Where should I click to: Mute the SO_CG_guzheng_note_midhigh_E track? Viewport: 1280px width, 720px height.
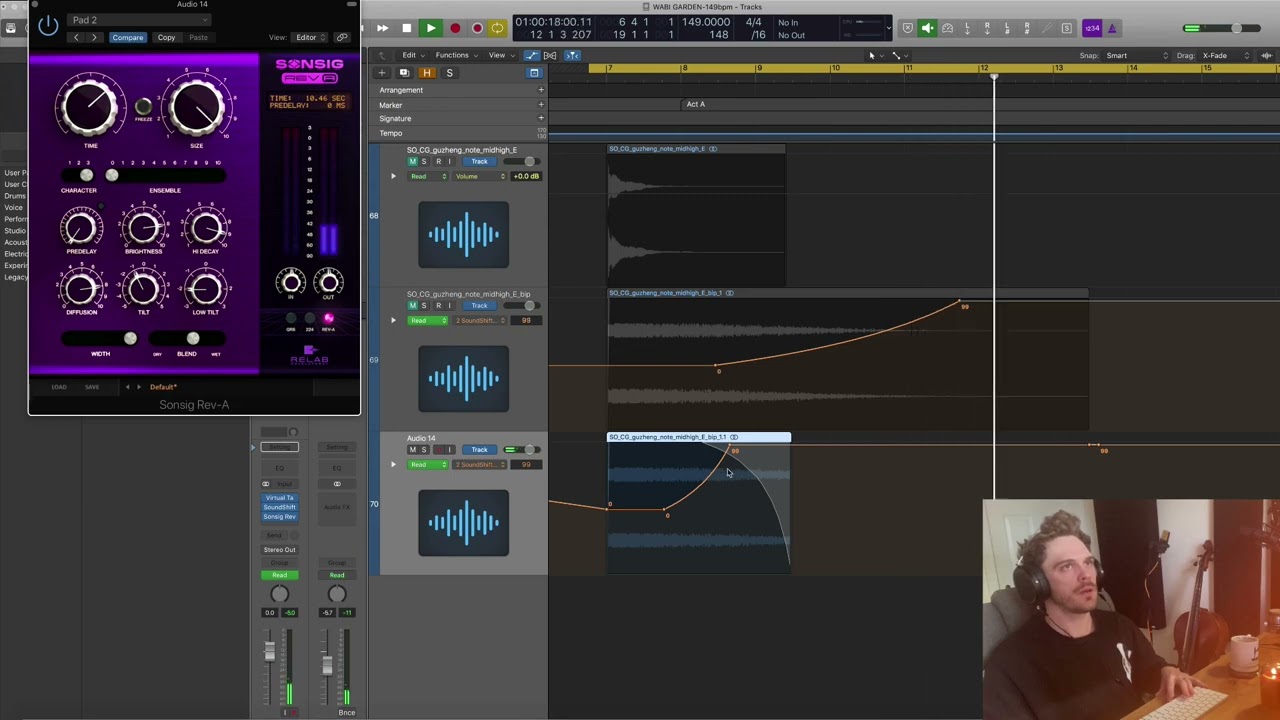tap(412, 162)
